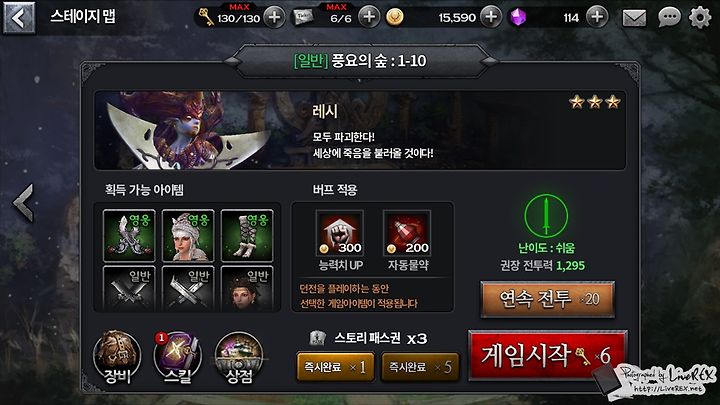This screenshot has width=720, height=405.
Task: Go to previous stage with left arrow
Action: (x=23, y=202)
